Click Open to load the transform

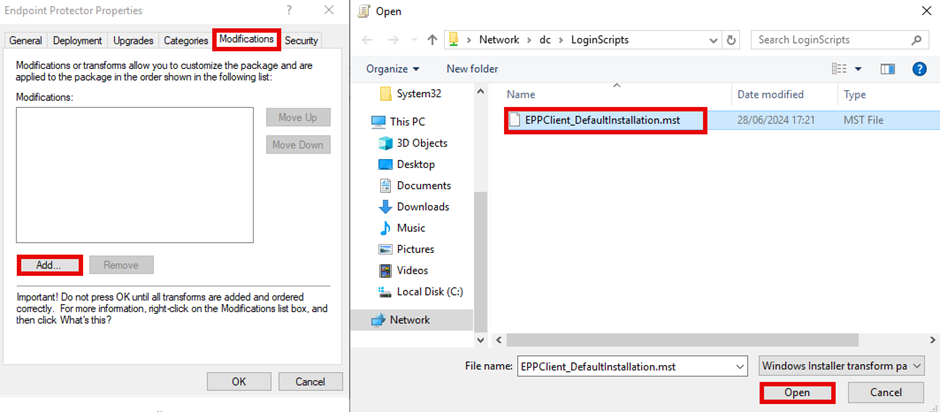tap(797, 393)
